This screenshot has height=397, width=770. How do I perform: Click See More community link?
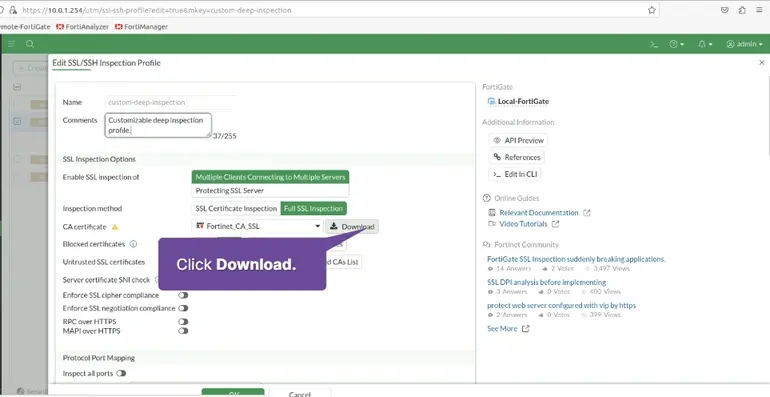[502, 328]
